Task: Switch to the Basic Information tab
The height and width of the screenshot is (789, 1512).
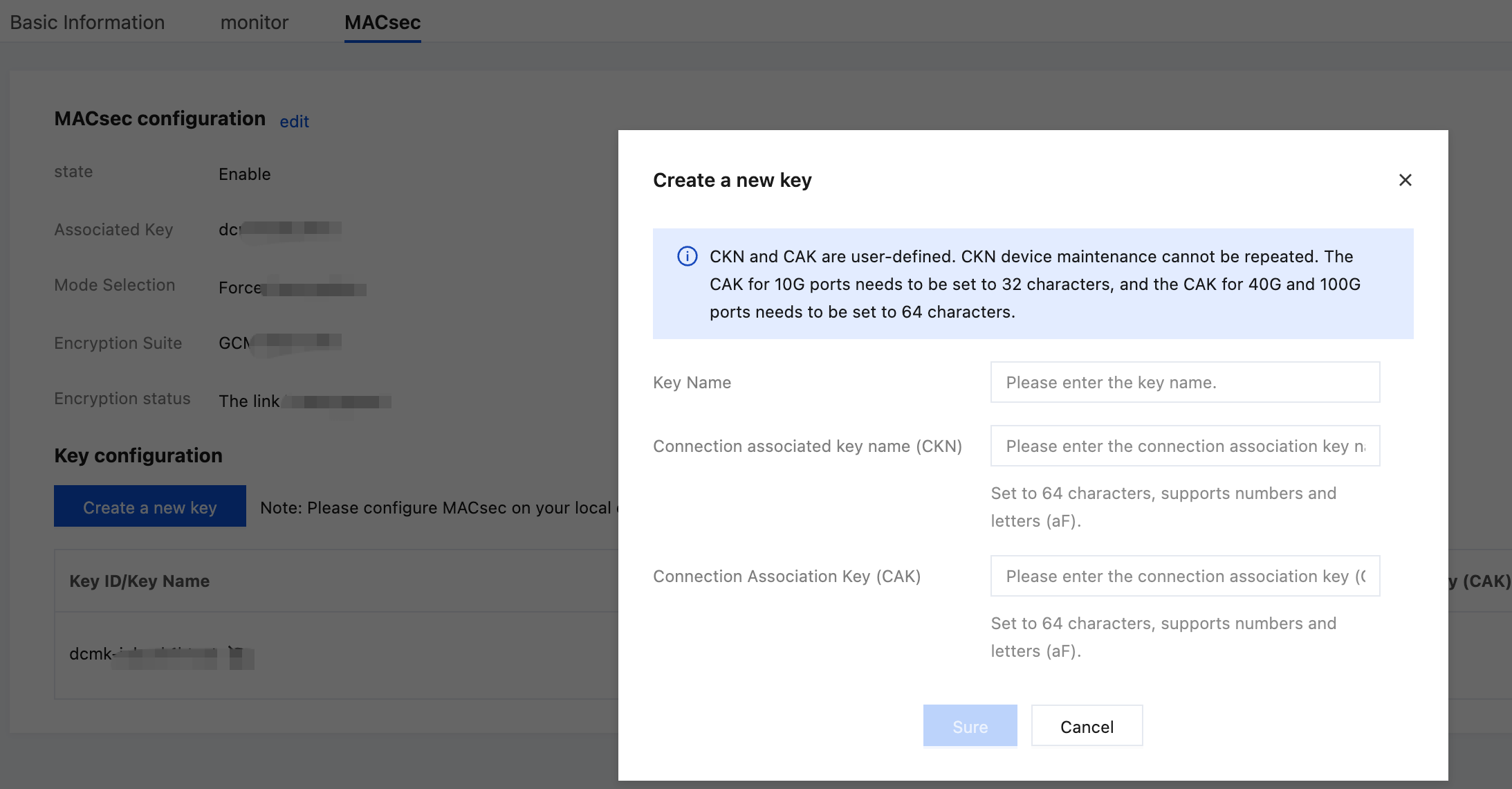Action: 87,22
